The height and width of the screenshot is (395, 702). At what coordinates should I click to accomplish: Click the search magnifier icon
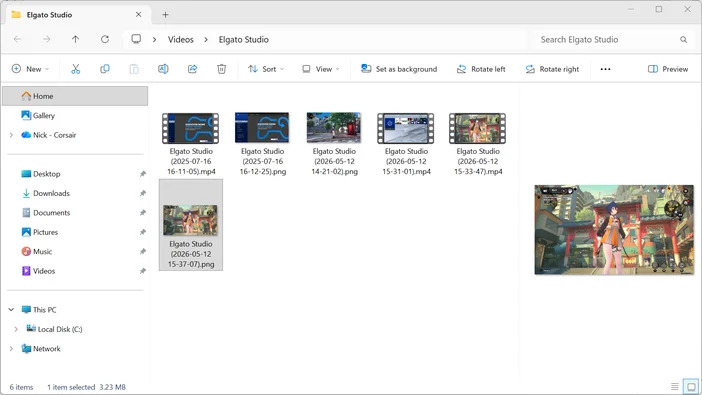click(x=683, y=40)
